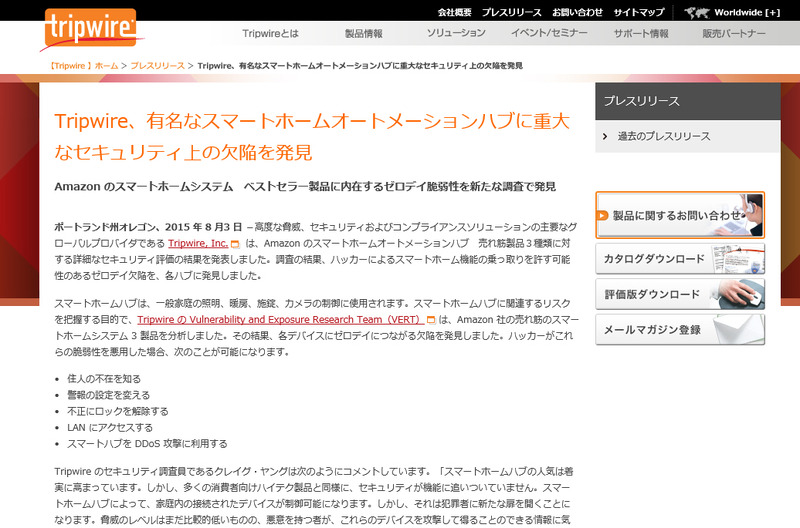Expand the Worldwide [+] region selector
Screen dimensions: 800x528
(x=748, y=12)
